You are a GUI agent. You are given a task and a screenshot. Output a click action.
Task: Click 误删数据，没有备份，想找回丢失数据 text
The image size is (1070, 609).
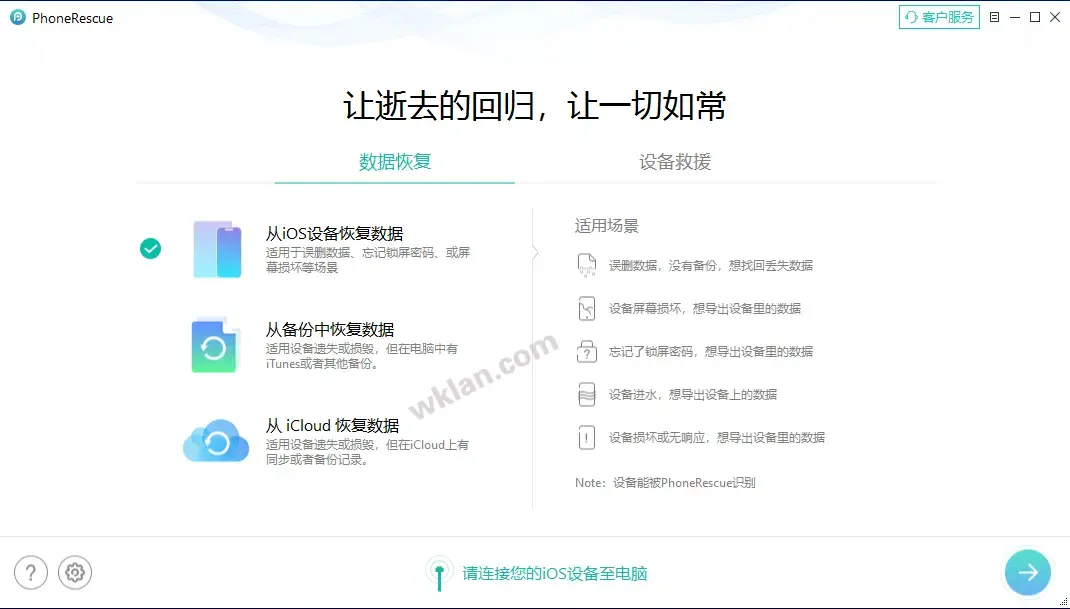point(711,266)
